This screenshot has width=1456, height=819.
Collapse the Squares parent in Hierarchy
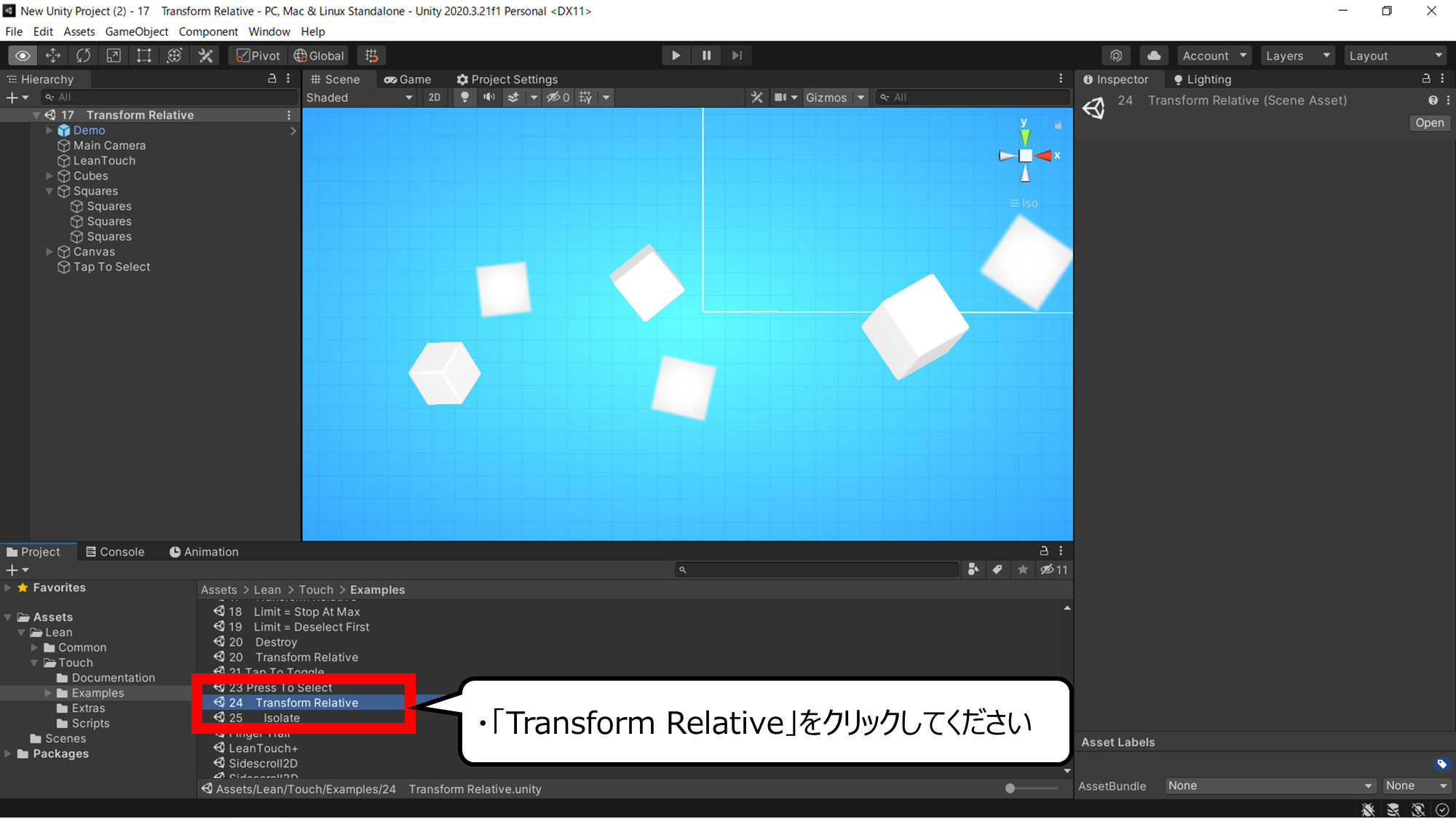(x=50, y=191)
